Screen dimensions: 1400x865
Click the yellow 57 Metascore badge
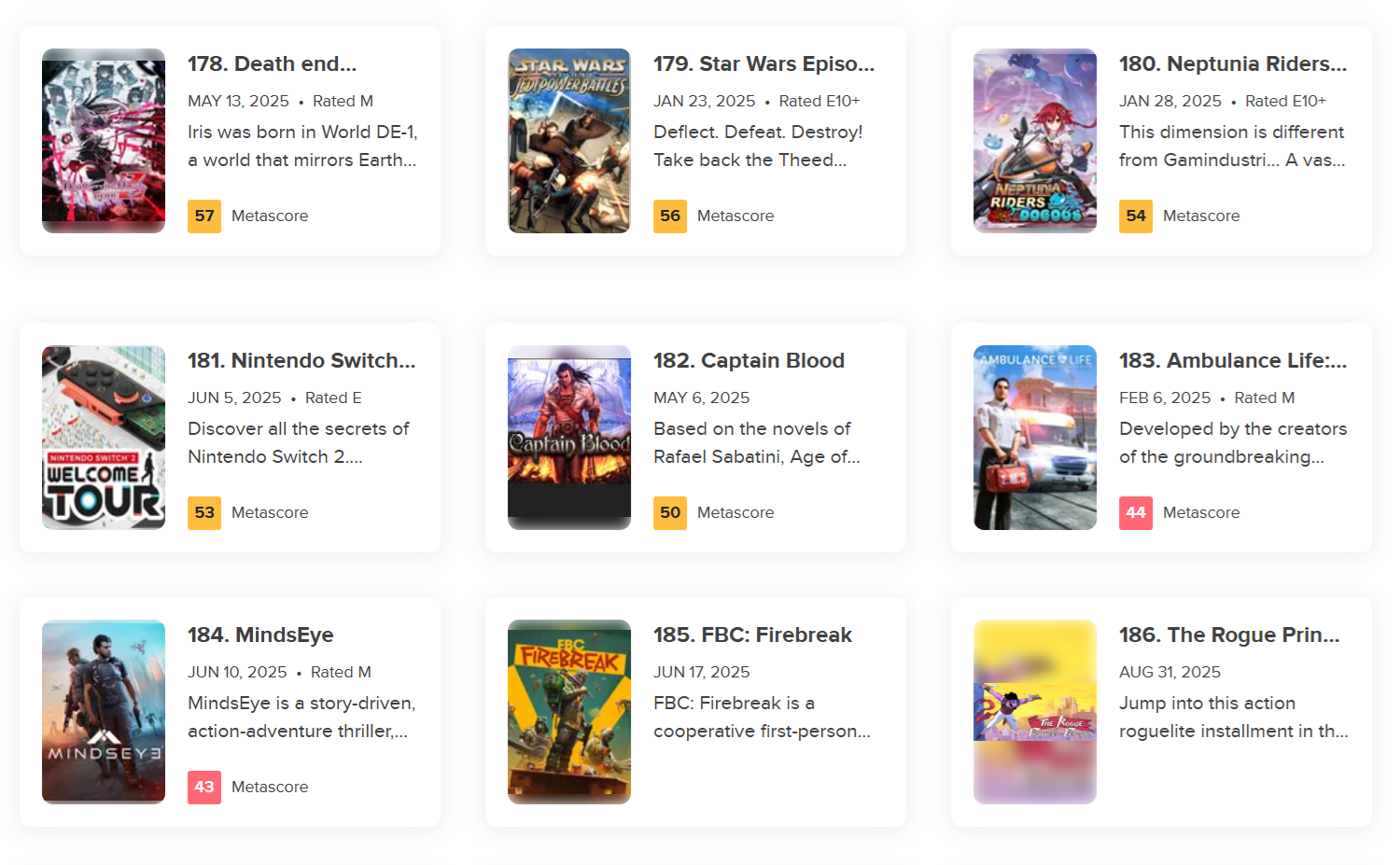204,216
